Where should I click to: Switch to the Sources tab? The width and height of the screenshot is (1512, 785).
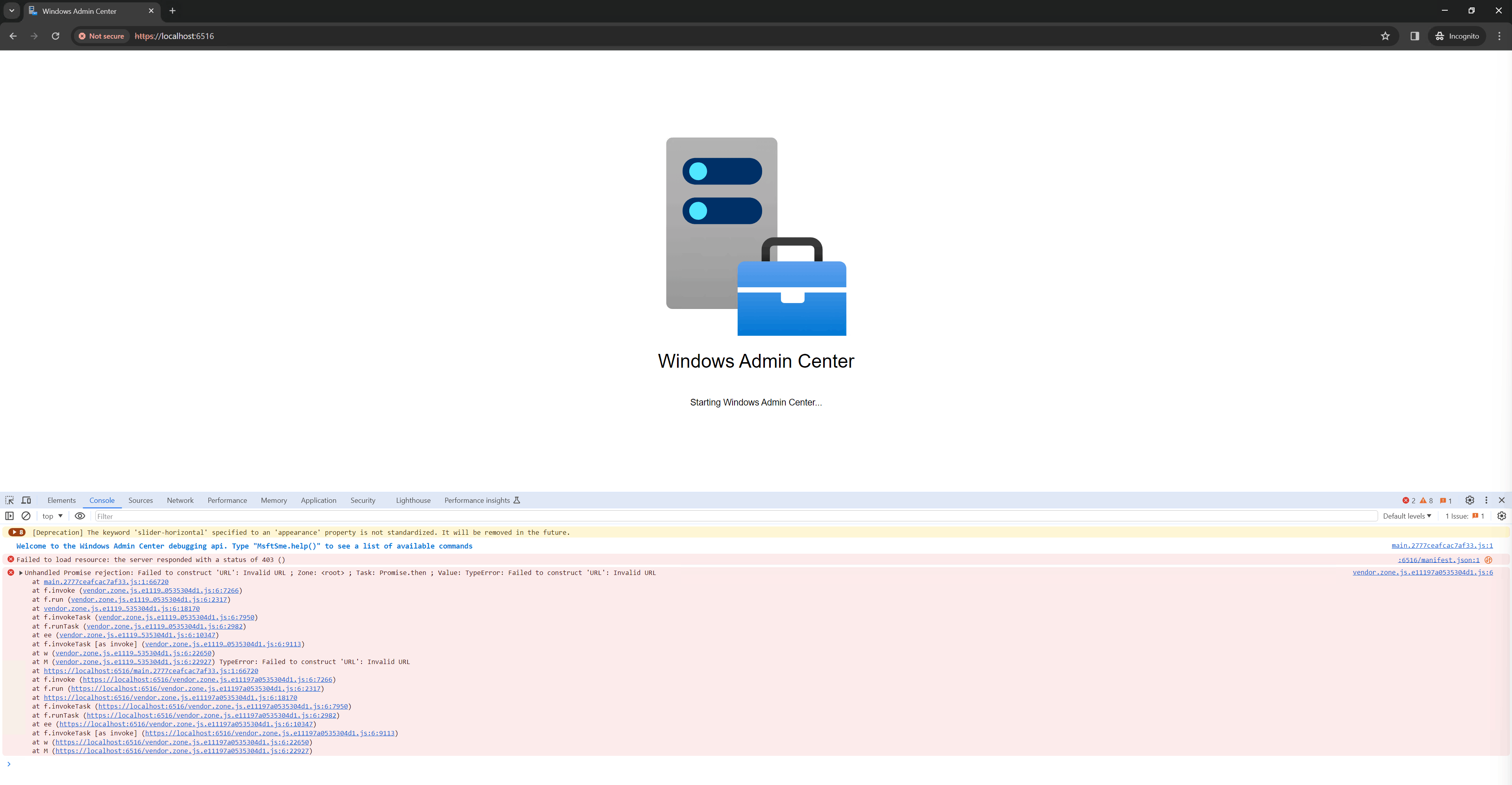(140, 500)
